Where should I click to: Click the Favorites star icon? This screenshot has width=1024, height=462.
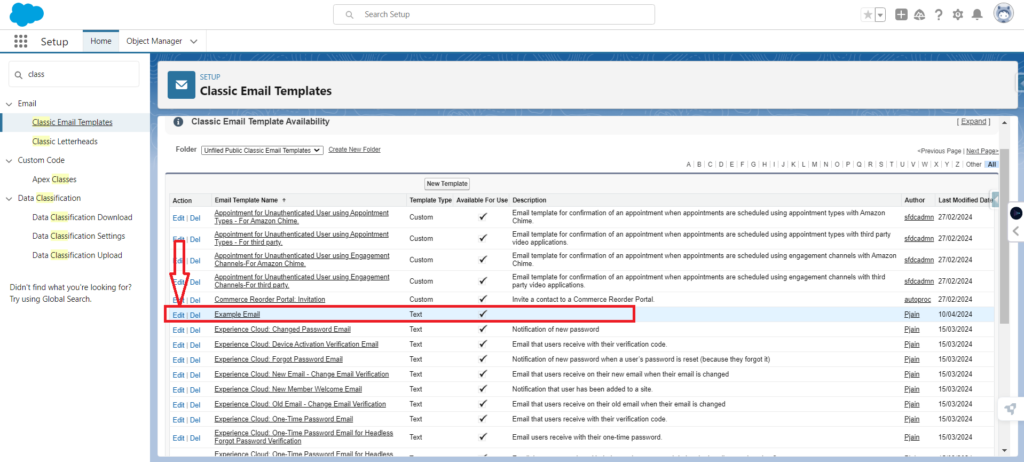tap(867, 15)
